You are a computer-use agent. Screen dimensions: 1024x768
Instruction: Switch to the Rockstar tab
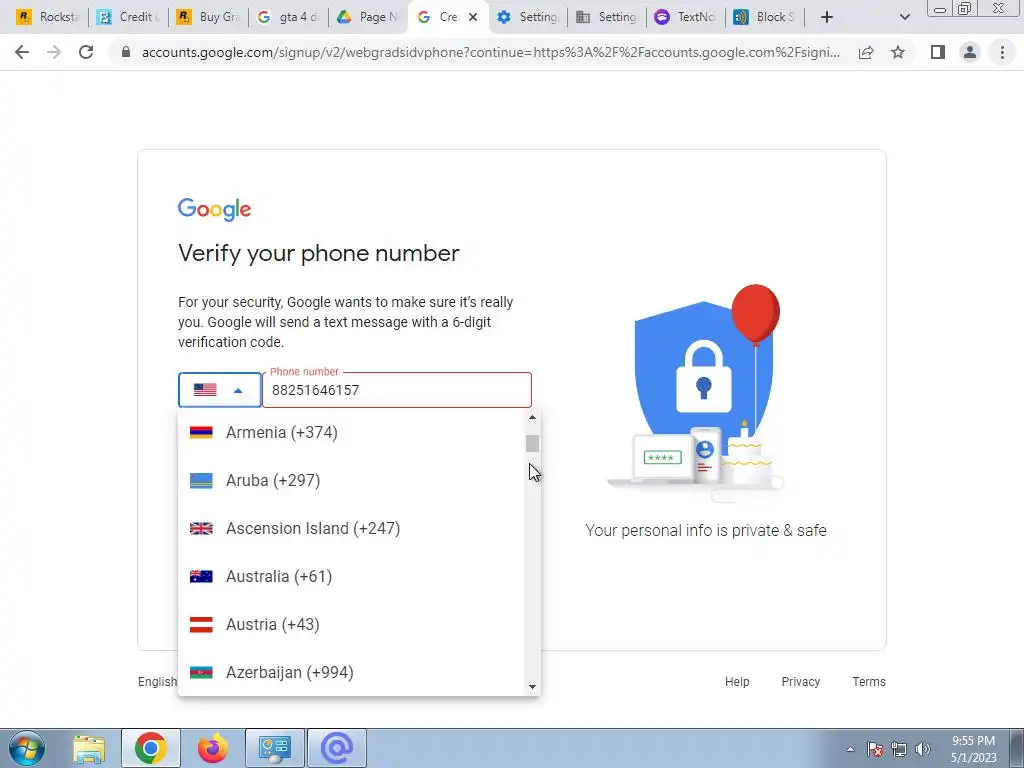(49, 17)
